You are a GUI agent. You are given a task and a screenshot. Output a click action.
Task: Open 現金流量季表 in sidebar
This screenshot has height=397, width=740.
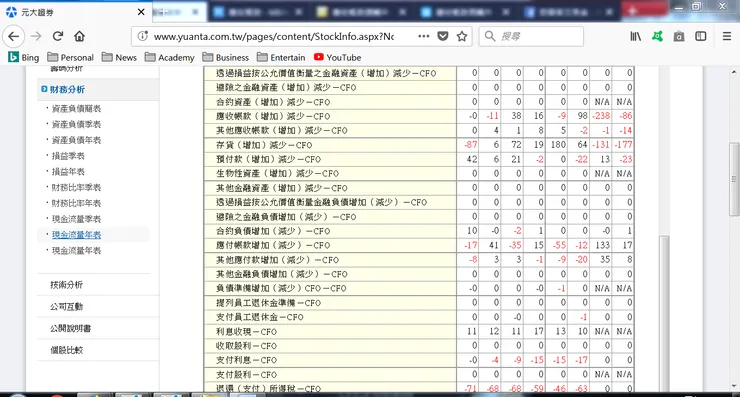pos(76,219)
